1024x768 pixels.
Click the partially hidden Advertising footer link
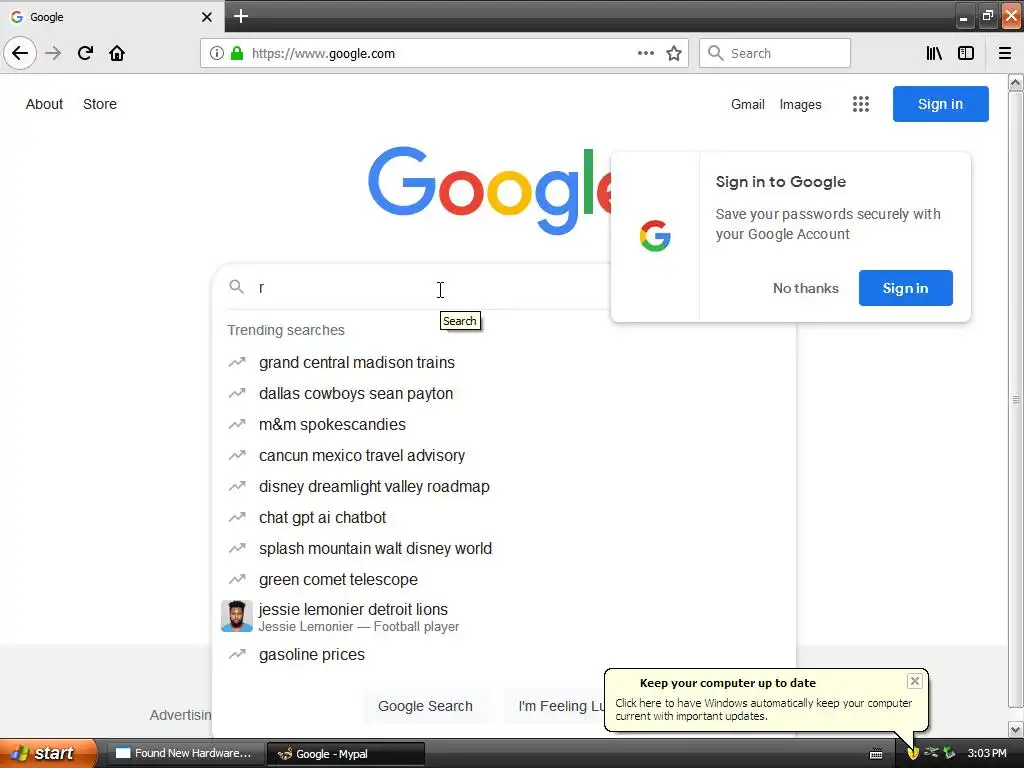[x=180, y=715]
